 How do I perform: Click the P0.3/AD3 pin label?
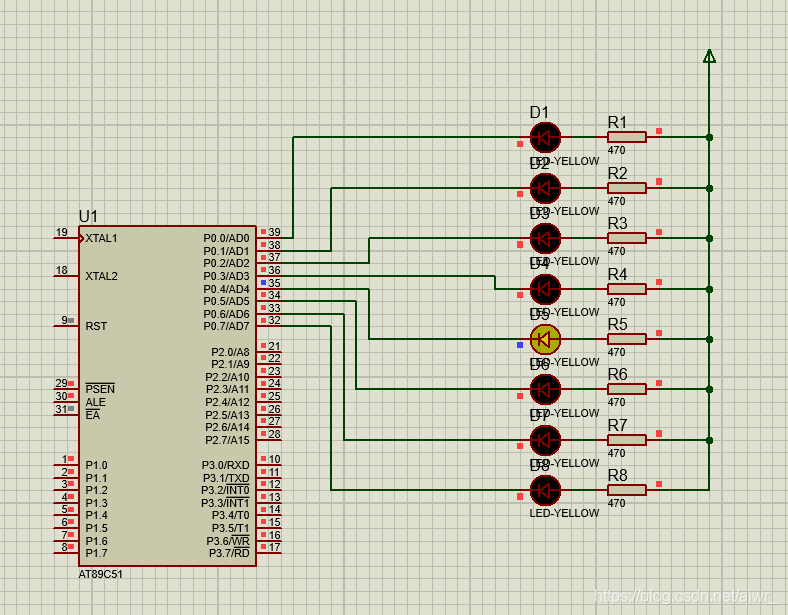226,276
